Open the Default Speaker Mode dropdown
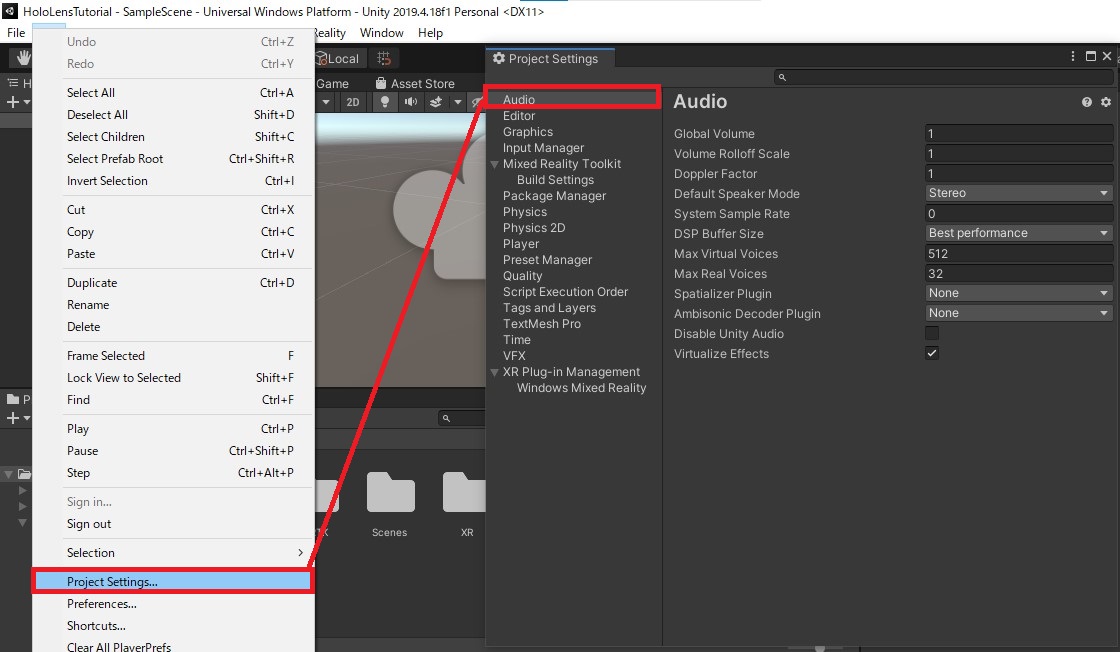 point(1019,193)
